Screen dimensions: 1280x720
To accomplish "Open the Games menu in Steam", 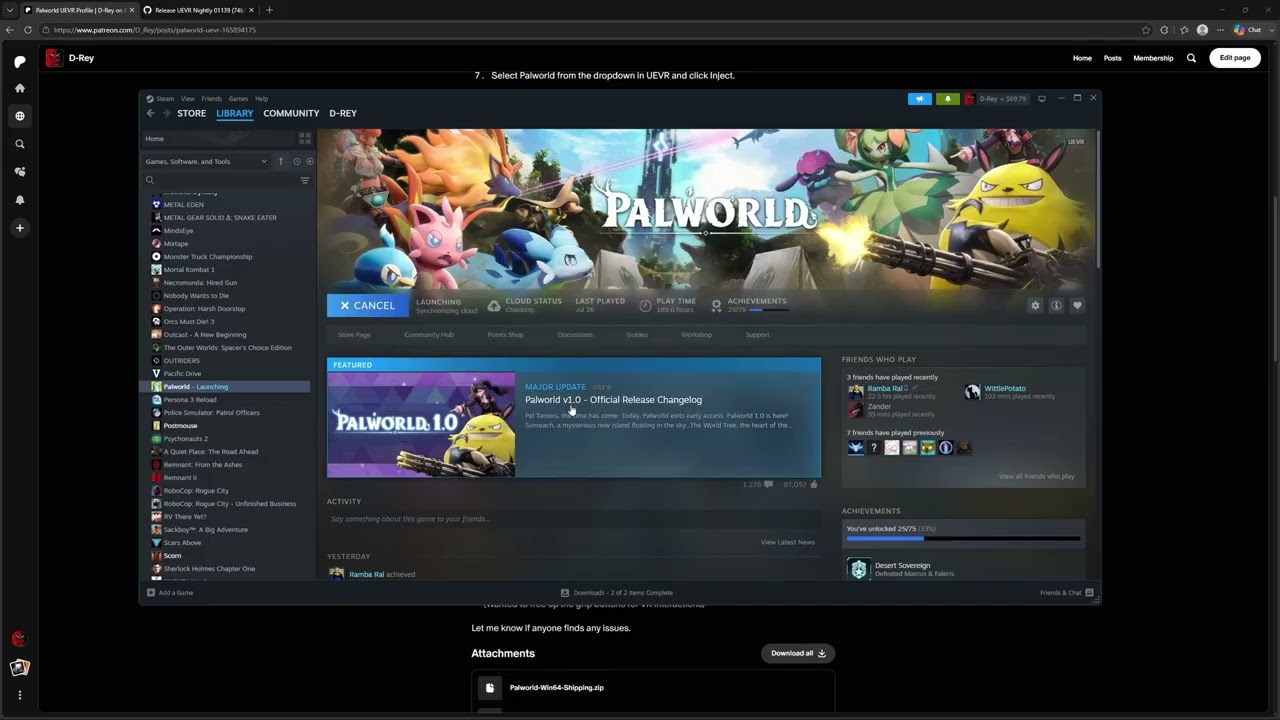I will pos(238,99).
